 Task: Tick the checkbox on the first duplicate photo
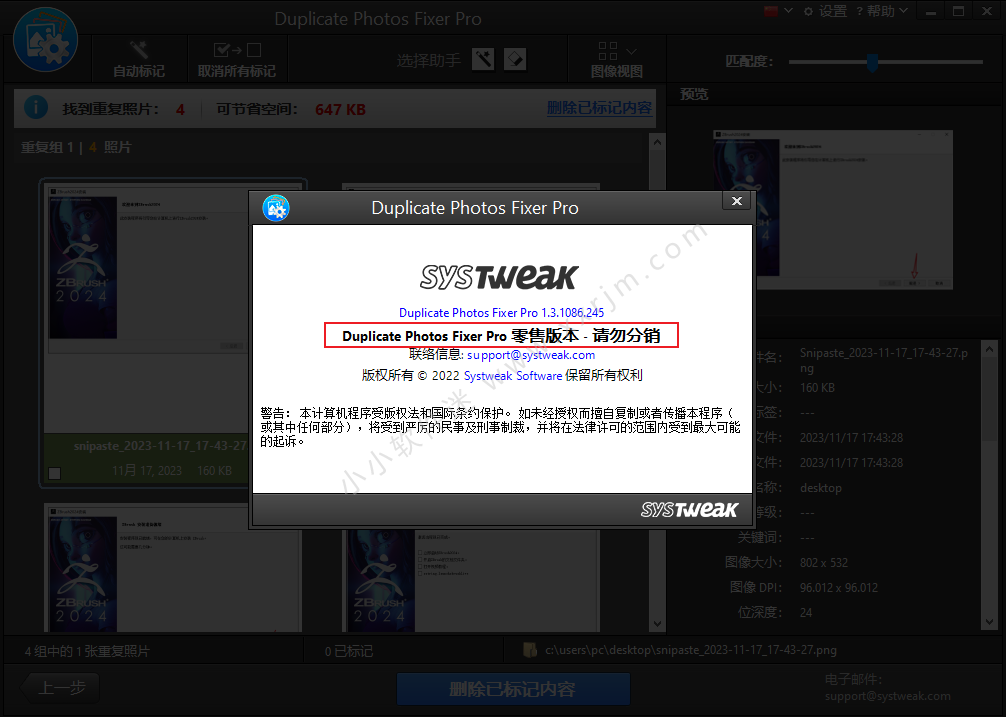pos(55,473)
